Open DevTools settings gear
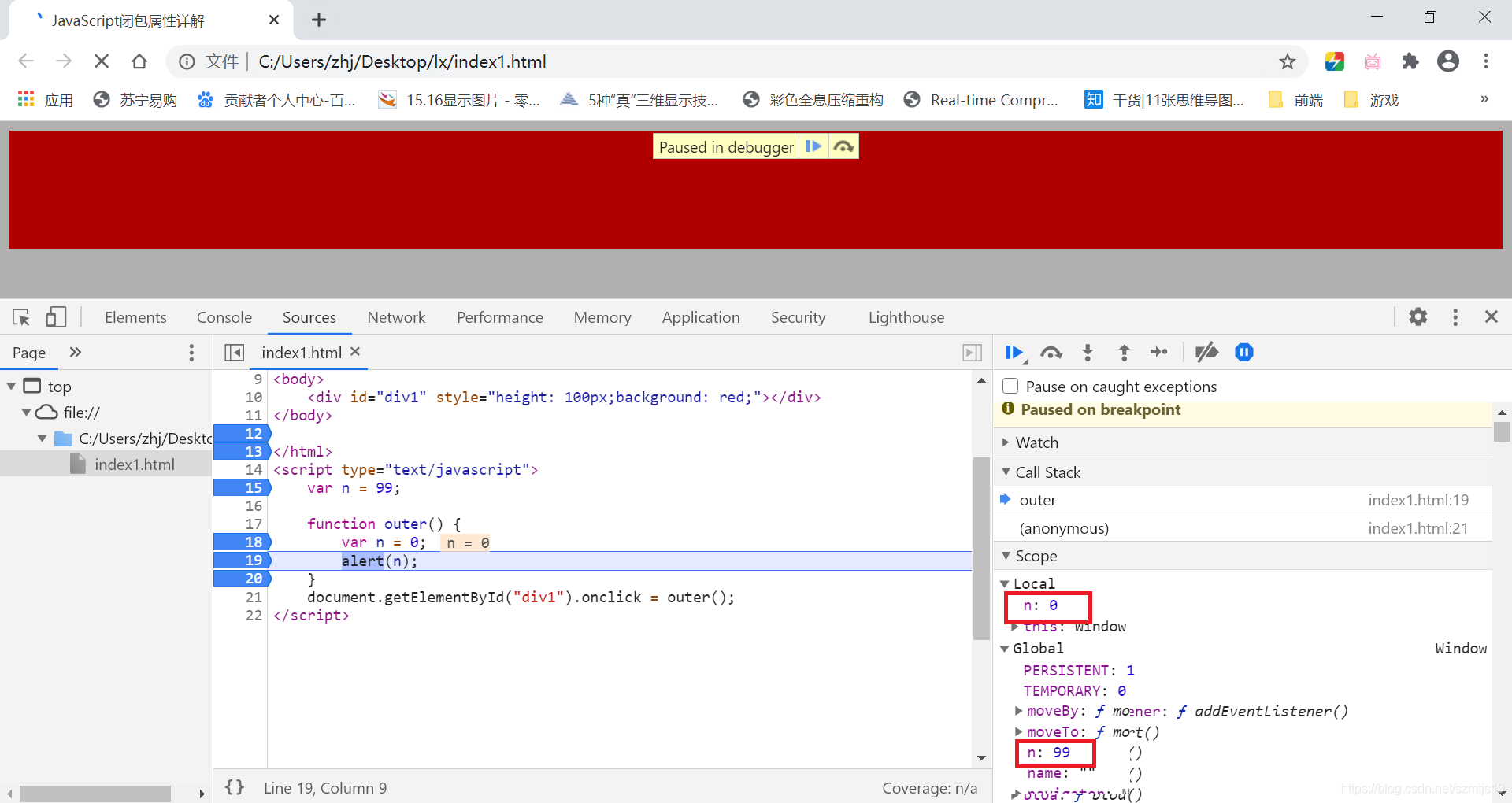The height and width of the screenshot is (803, 1512). 1418,316
